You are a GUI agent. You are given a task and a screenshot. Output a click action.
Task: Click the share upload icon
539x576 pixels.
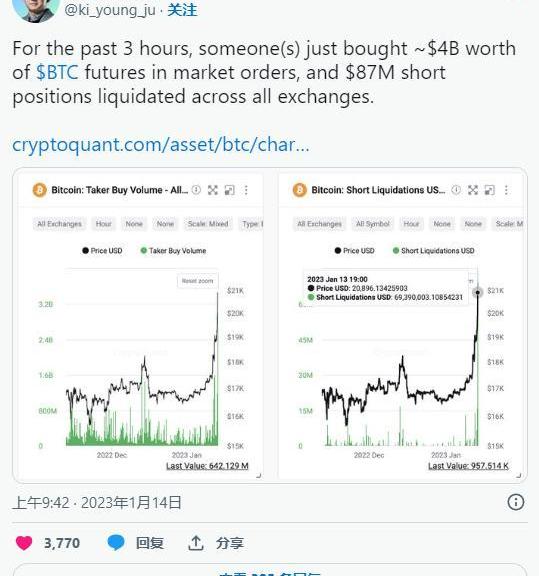(x=196, y=543)
